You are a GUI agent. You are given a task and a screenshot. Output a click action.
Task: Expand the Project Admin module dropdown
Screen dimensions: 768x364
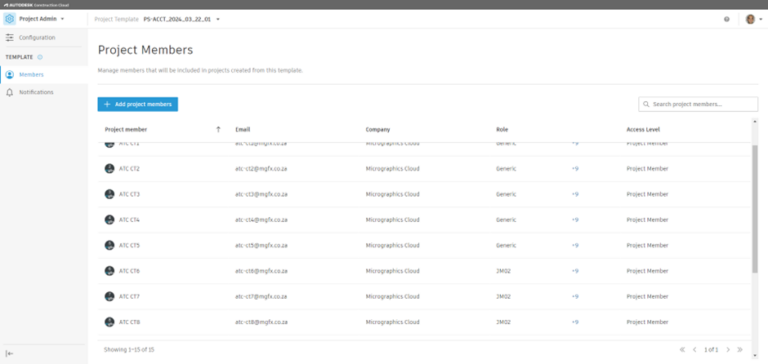coord(62,19)
